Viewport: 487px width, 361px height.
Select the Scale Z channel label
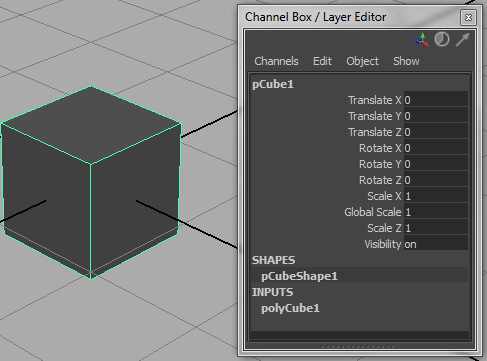coord(384,228)
